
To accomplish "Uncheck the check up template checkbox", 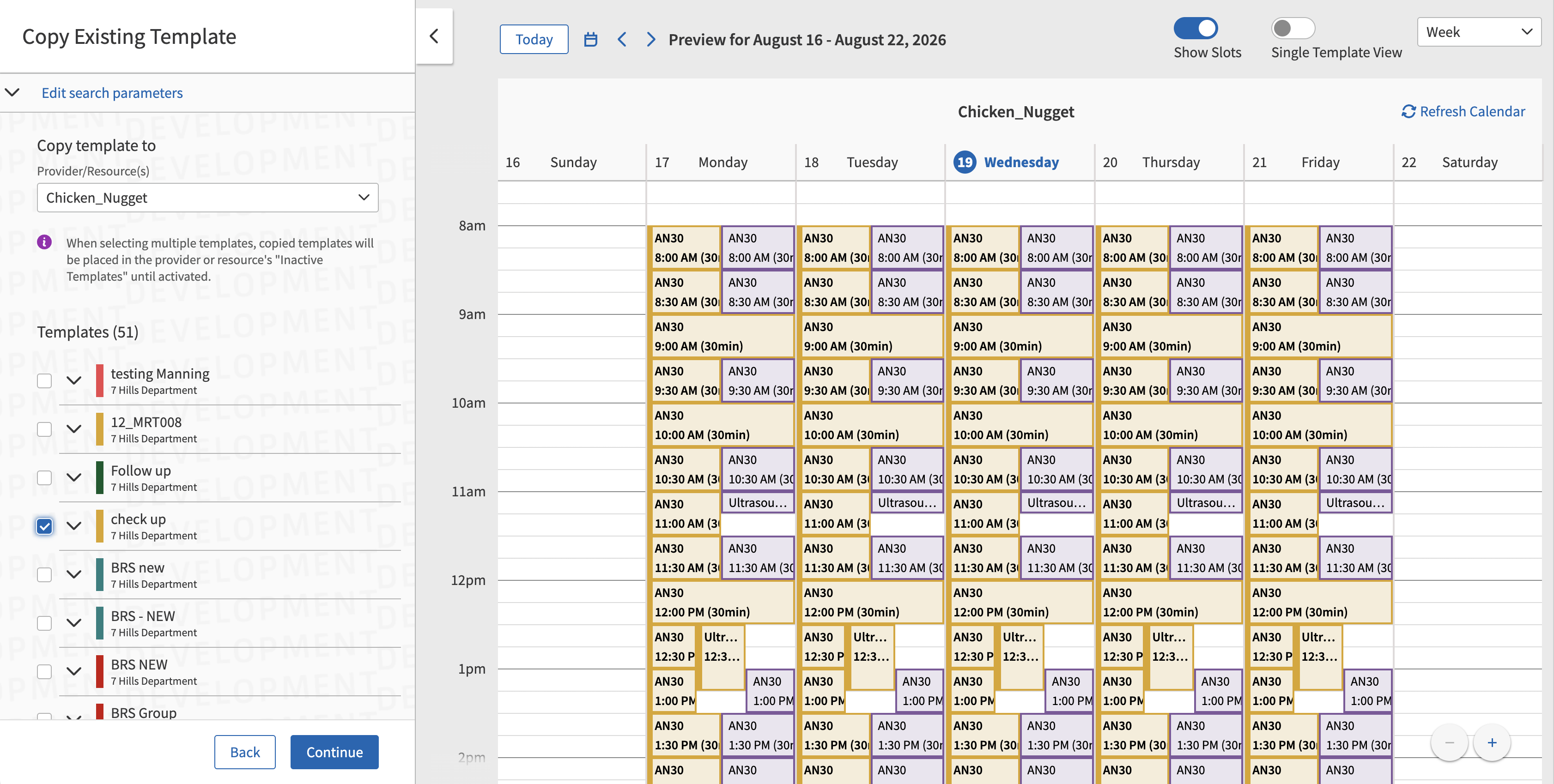I will click(x=44, y=526).
